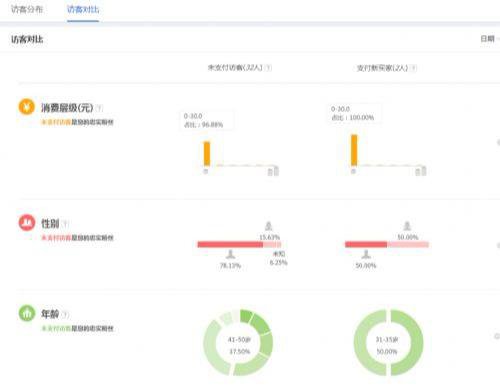Viewport: 500px width, 385px height.
Task: Click the 性别 heading
Action: click(x=50, y=223)
